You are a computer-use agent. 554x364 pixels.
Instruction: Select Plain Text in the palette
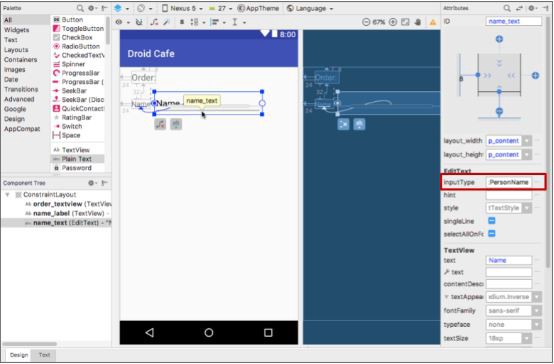(x=77, y=159)
